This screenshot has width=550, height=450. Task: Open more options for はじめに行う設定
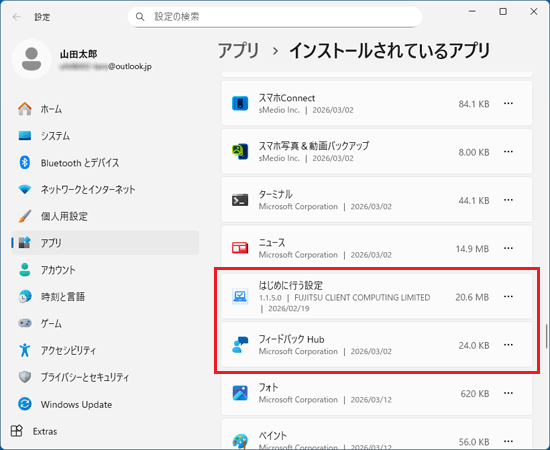tap(508, 297)
